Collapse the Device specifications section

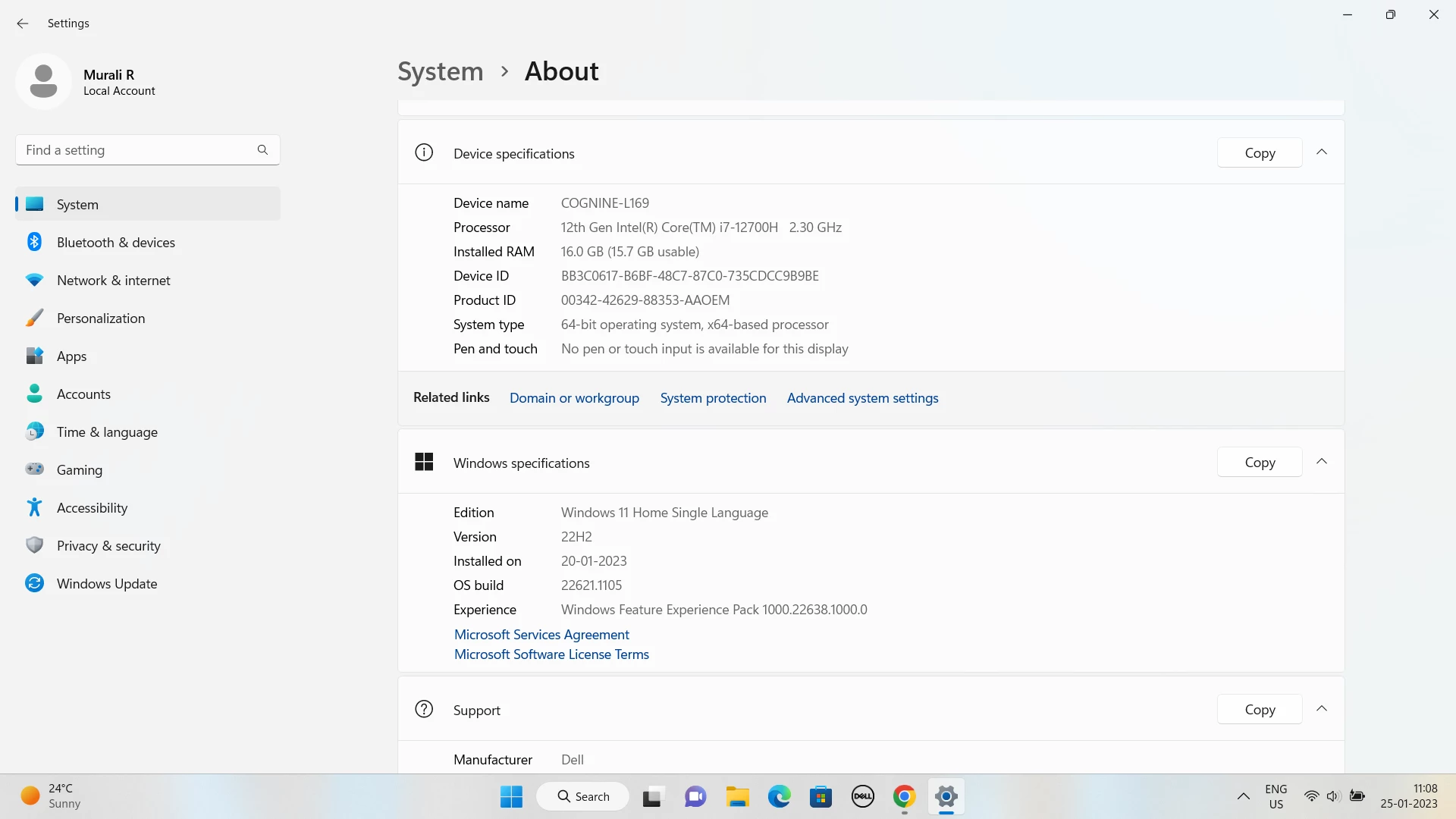(1322, 152)
